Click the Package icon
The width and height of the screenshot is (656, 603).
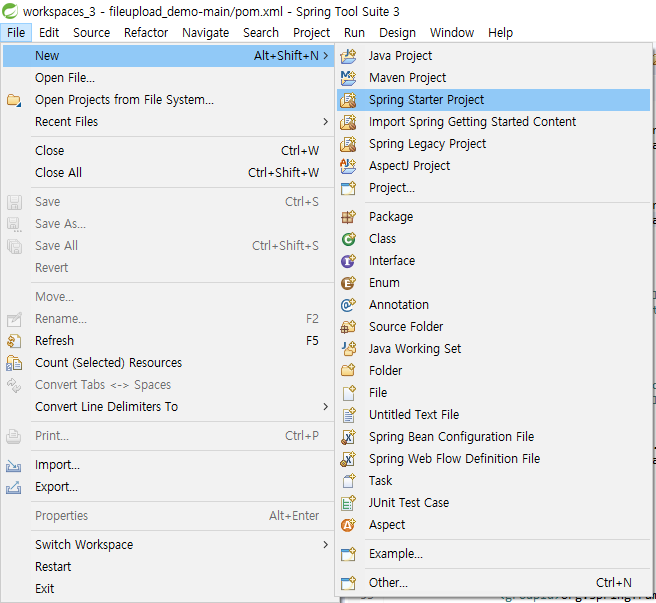click(348, 217)
